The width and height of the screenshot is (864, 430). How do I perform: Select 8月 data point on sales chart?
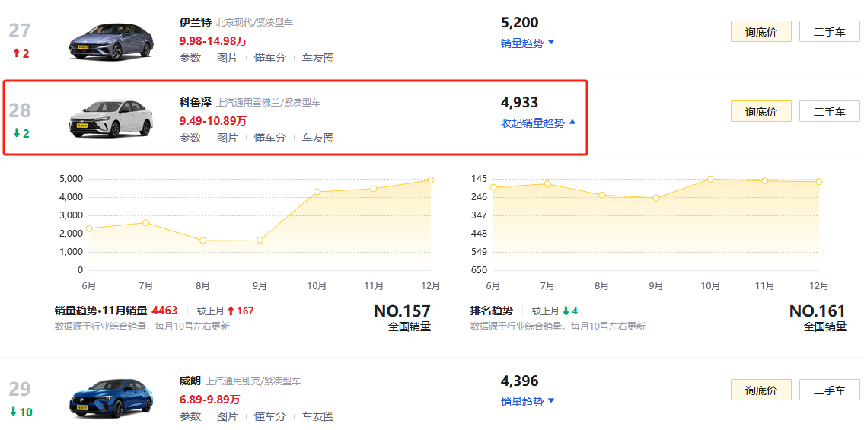tap(203, 240)
